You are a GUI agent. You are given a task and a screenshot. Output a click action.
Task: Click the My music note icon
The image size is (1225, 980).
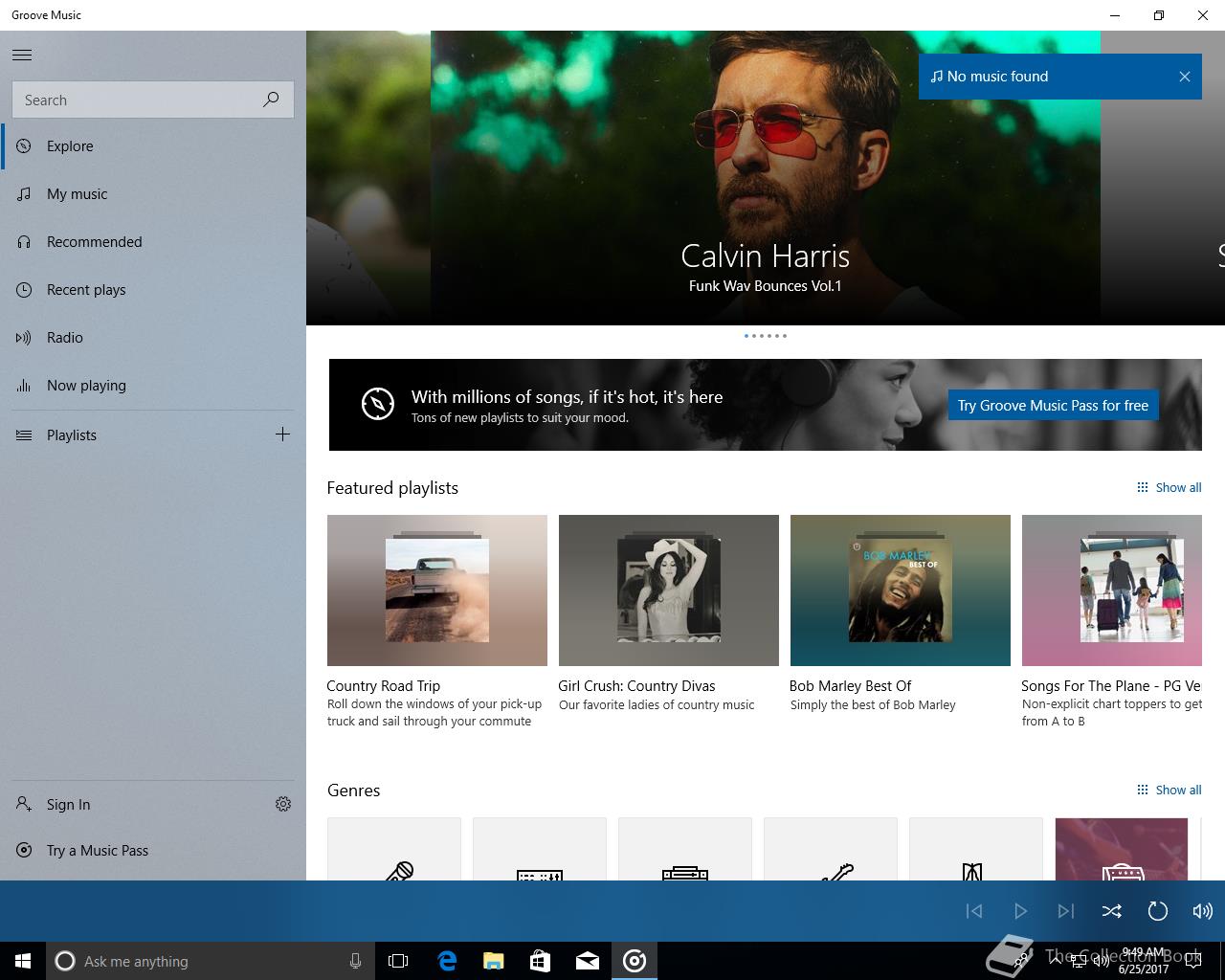(24, 194)
